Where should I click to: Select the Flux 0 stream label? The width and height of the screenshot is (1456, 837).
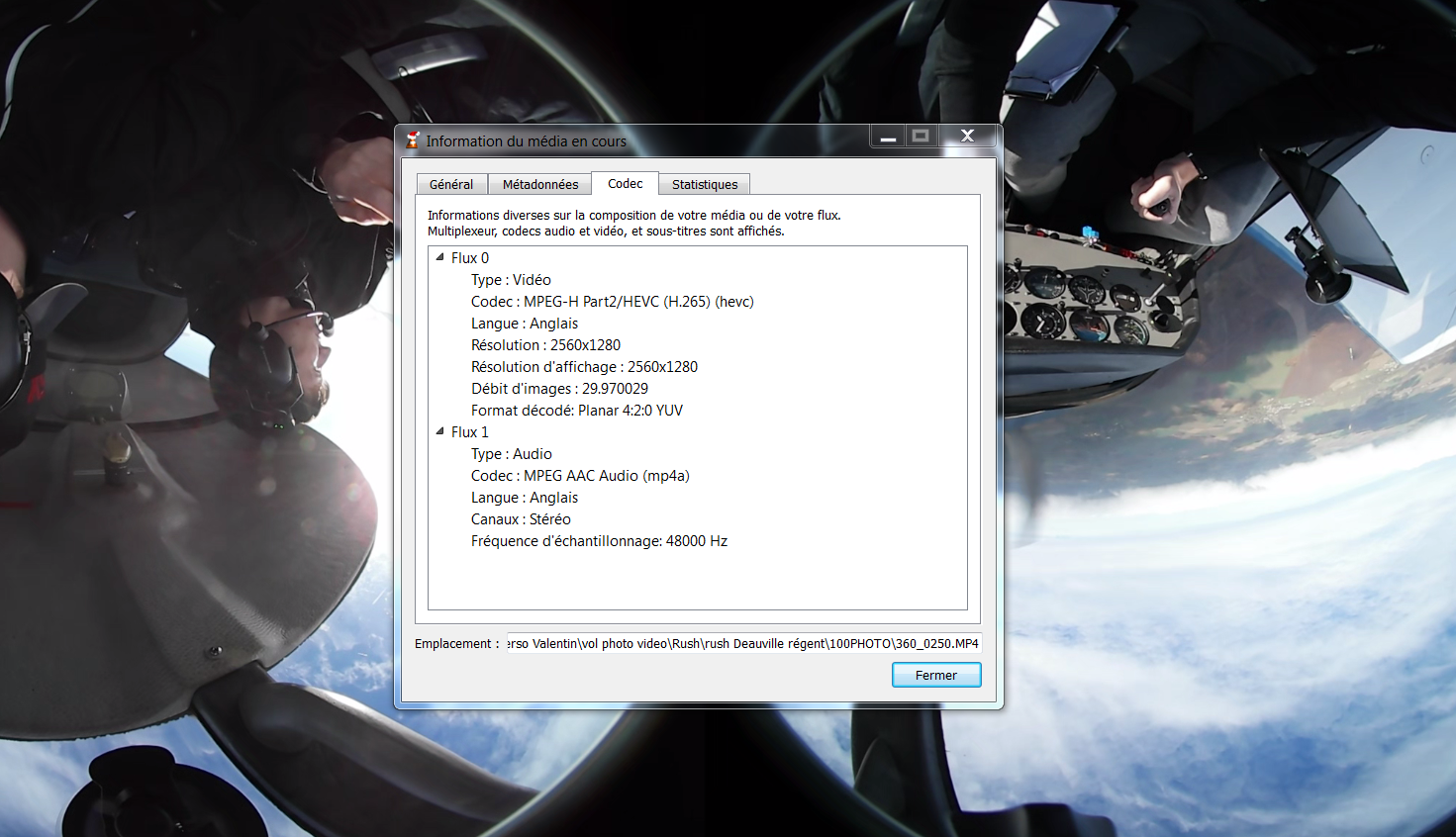470,258
